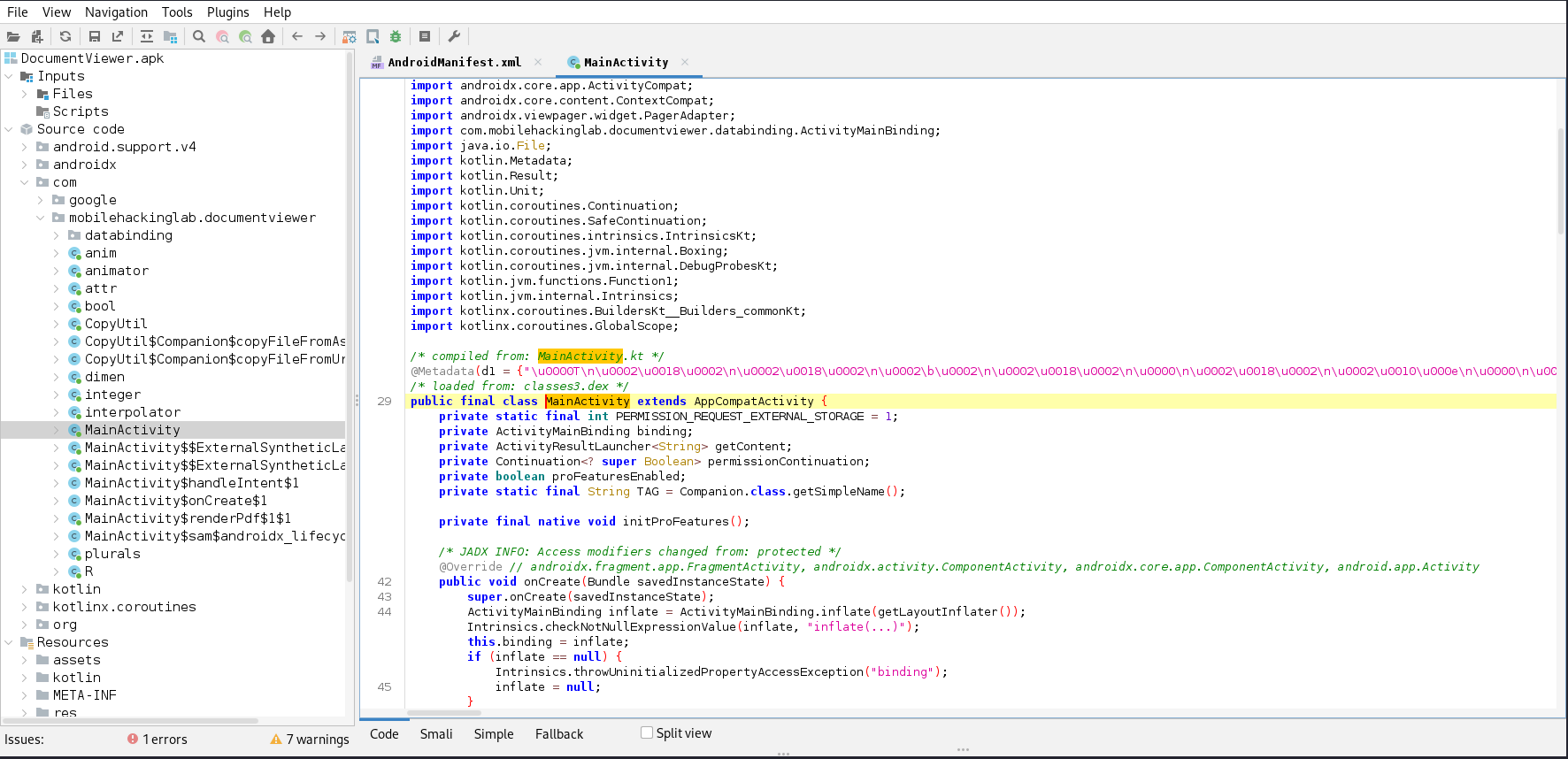Select MainActivity$renderPdf$1$1 in tree
This screenshot has width=1568, height=759.
pos(188,518)
